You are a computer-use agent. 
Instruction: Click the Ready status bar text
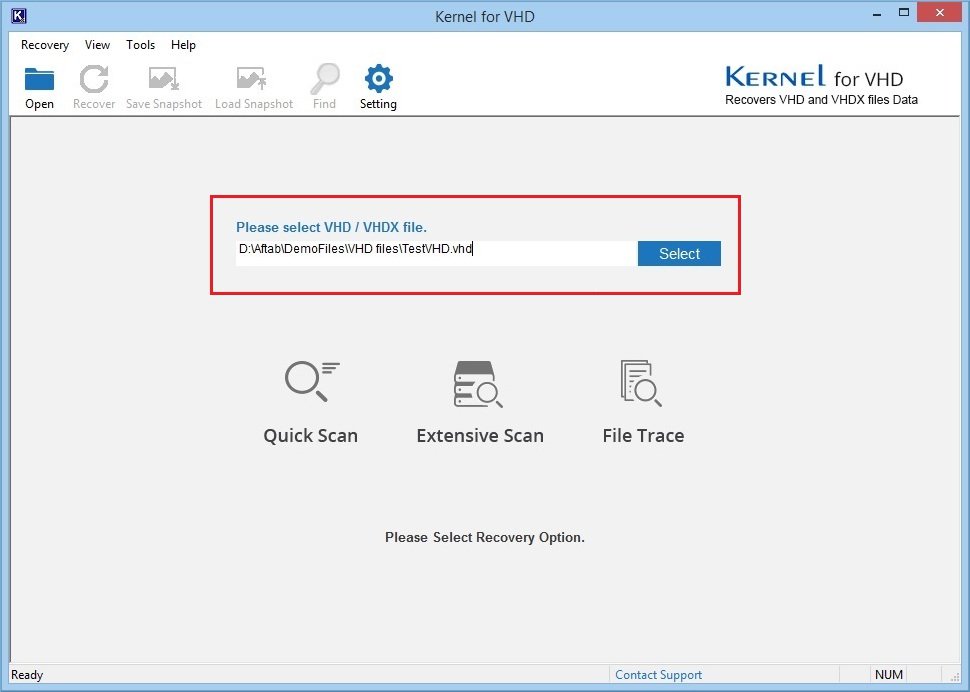point(27,675)
